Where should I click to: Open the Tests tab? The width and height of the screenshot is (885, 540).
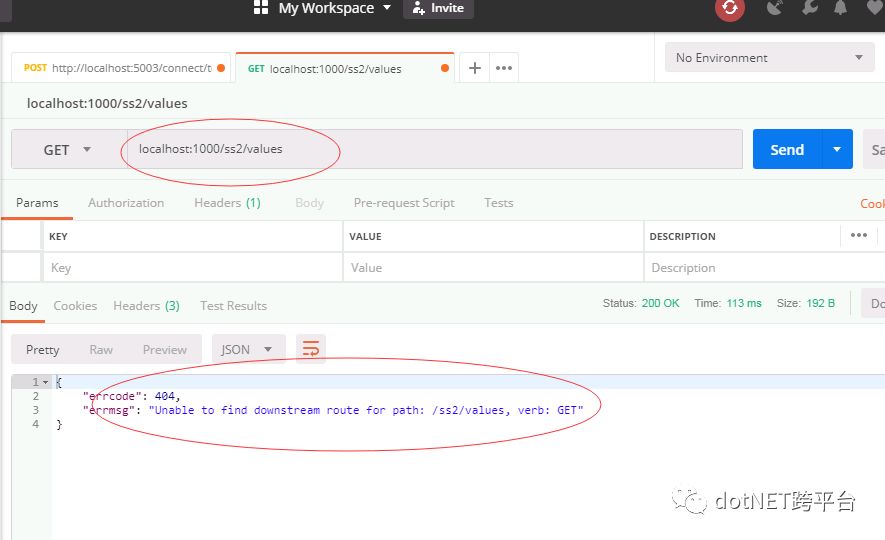coord(499,203)
